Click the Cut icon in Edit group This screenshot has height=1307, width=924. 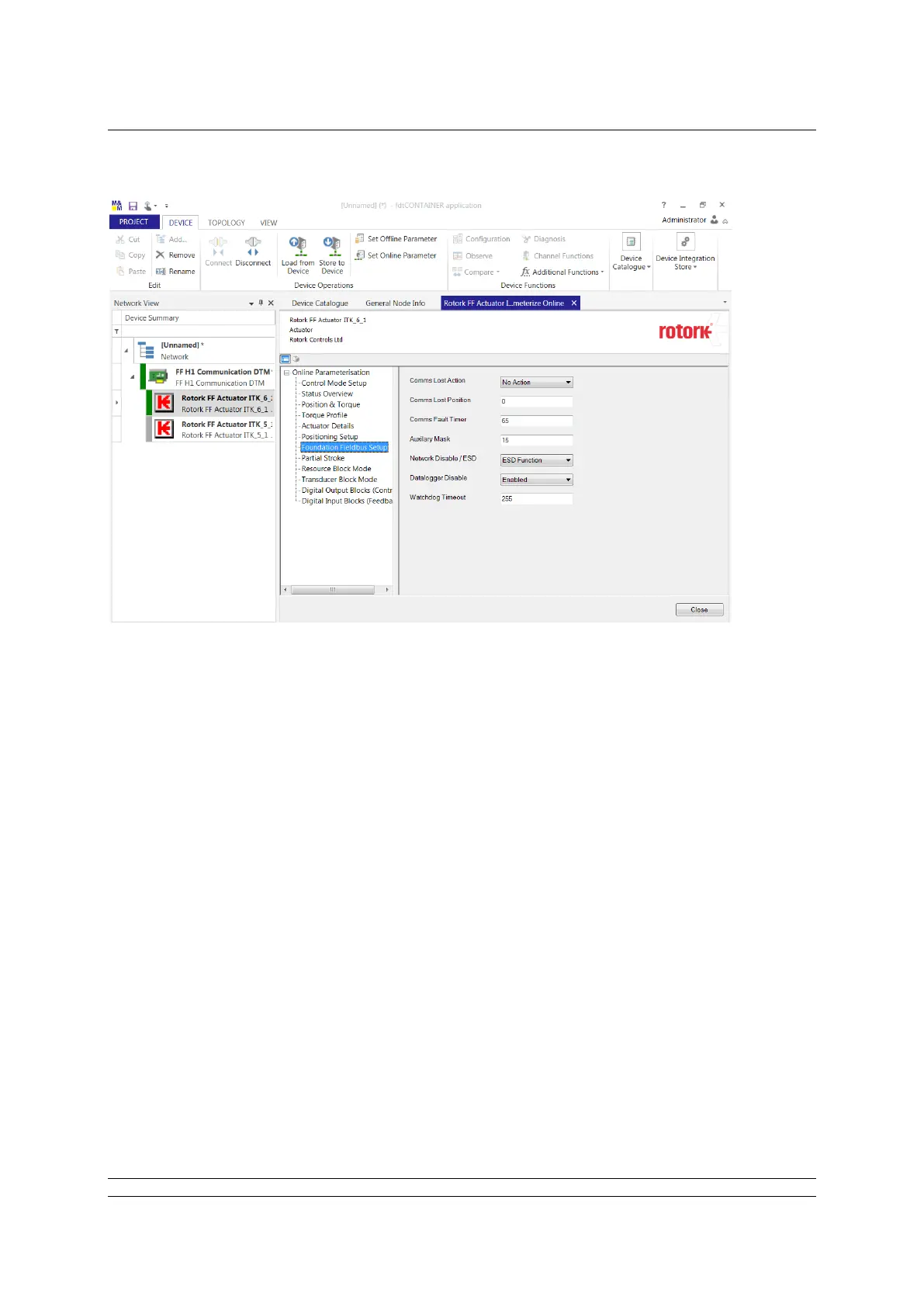coord(120,240)
